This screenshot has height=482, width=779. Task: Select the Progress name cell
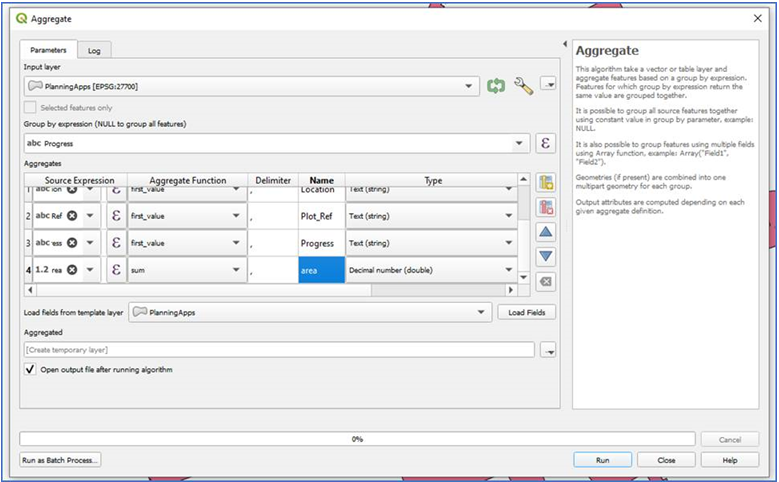click(321, 243)
